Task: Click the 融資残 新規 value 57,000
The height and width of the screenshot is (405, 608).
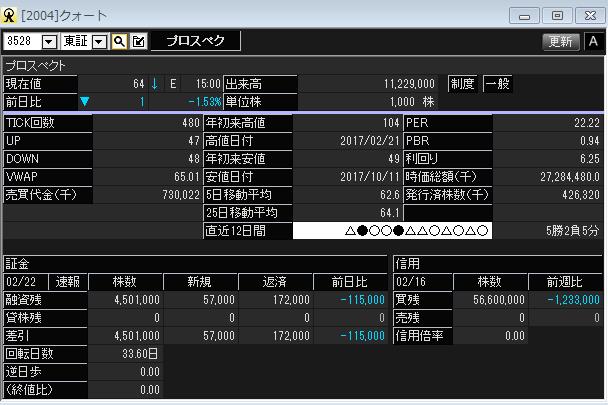Action: (219, 300)
